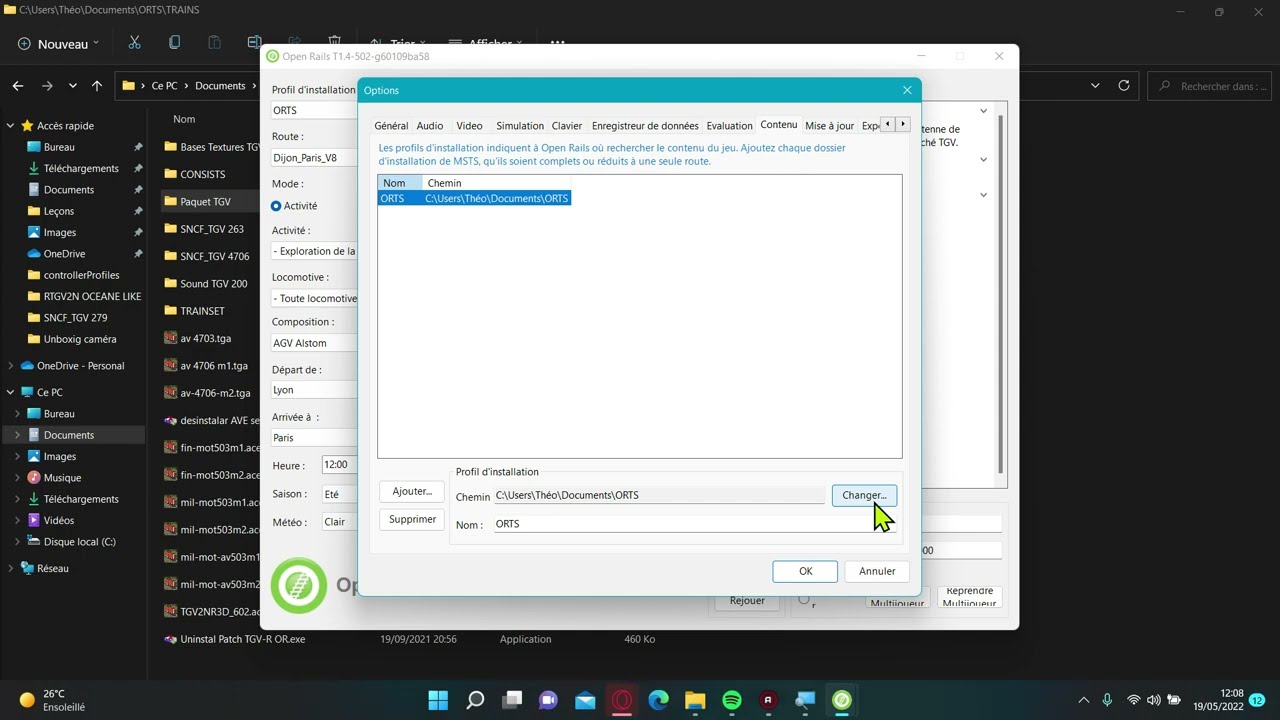Open the Simulation options tab
1280x720 pixels.
click(x=520, y=126)
